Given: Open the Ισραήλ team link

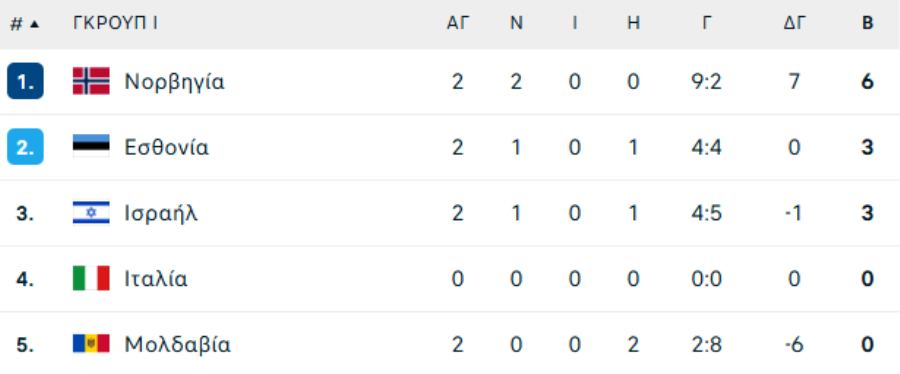Looking at the screenshot, I should pos(161,213).
